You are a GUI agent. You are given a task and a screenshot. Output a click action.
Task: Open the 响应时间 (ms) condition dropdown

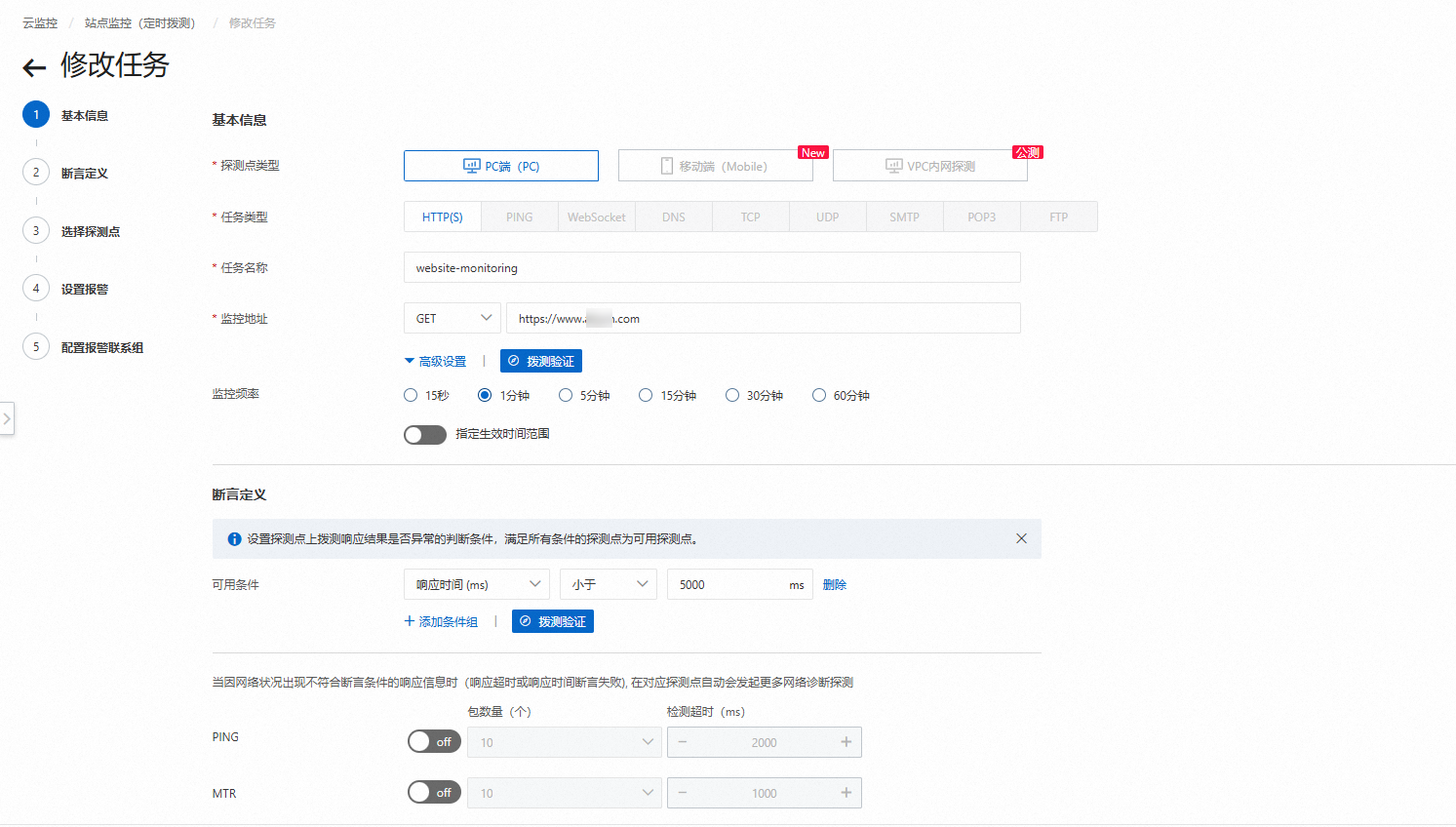[x=477, y=584]
